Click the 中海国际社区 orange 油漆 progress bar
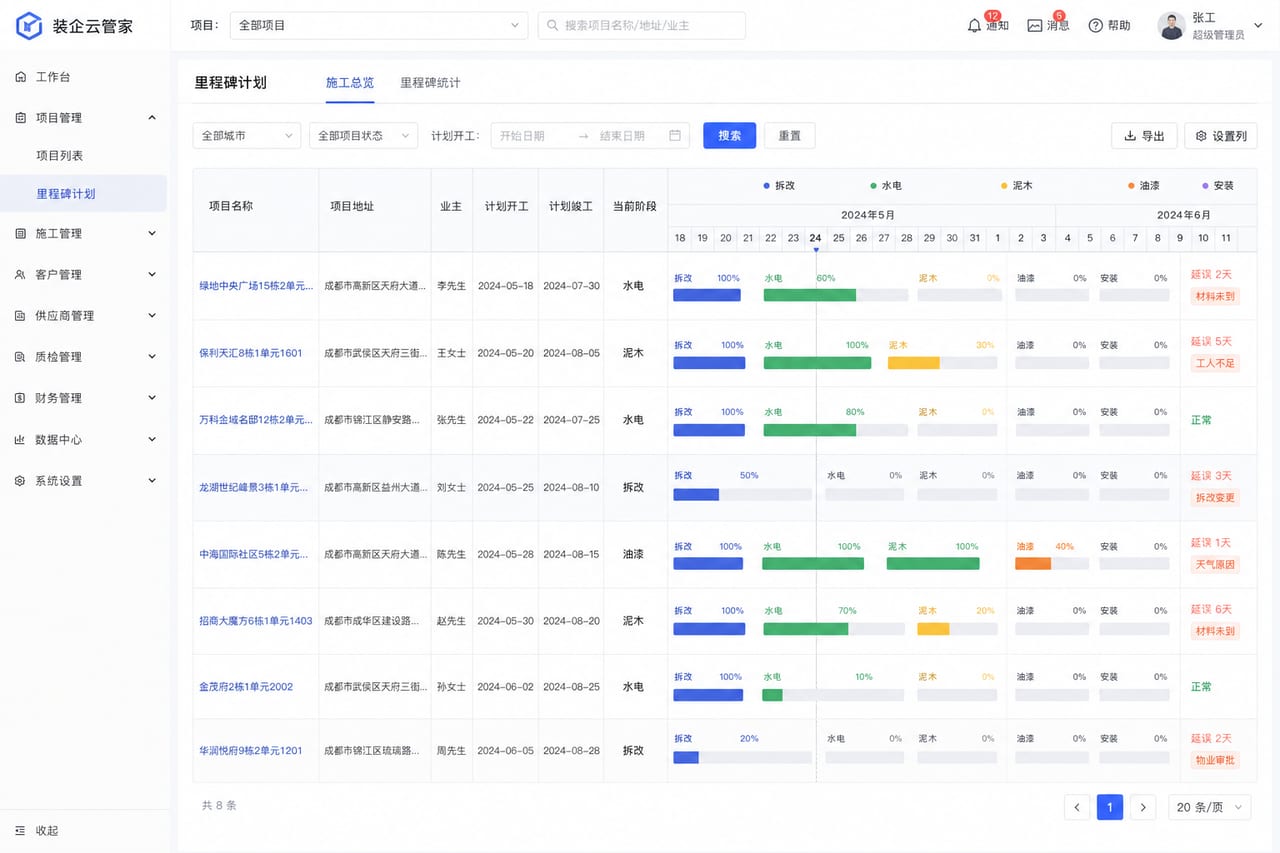1280x853 pixels. (1033, 564)
